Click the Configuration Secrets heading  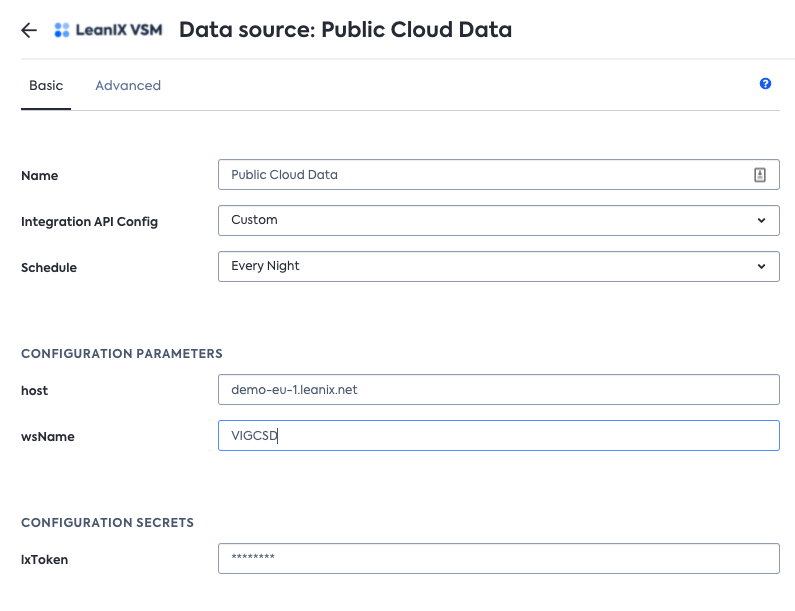pyautogui.click(x=107, y=523)
